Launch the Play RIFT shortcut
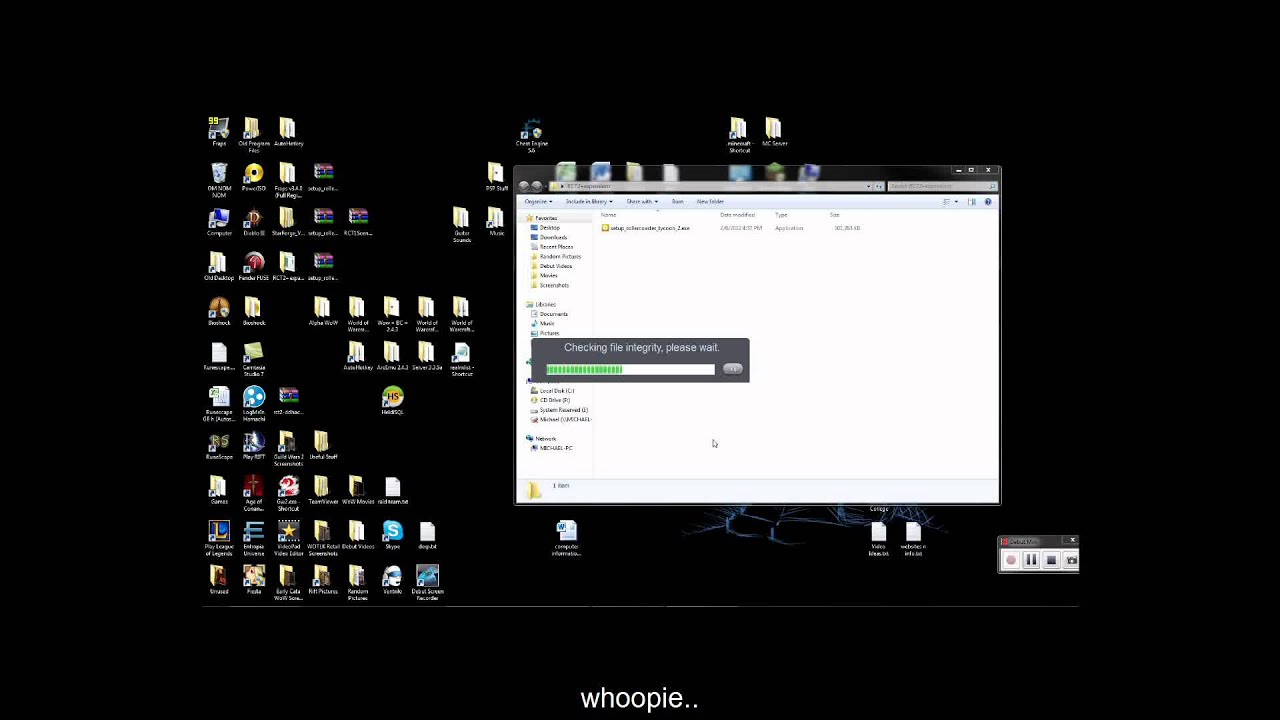This screenshot has width=1280, height=720. 254,445
